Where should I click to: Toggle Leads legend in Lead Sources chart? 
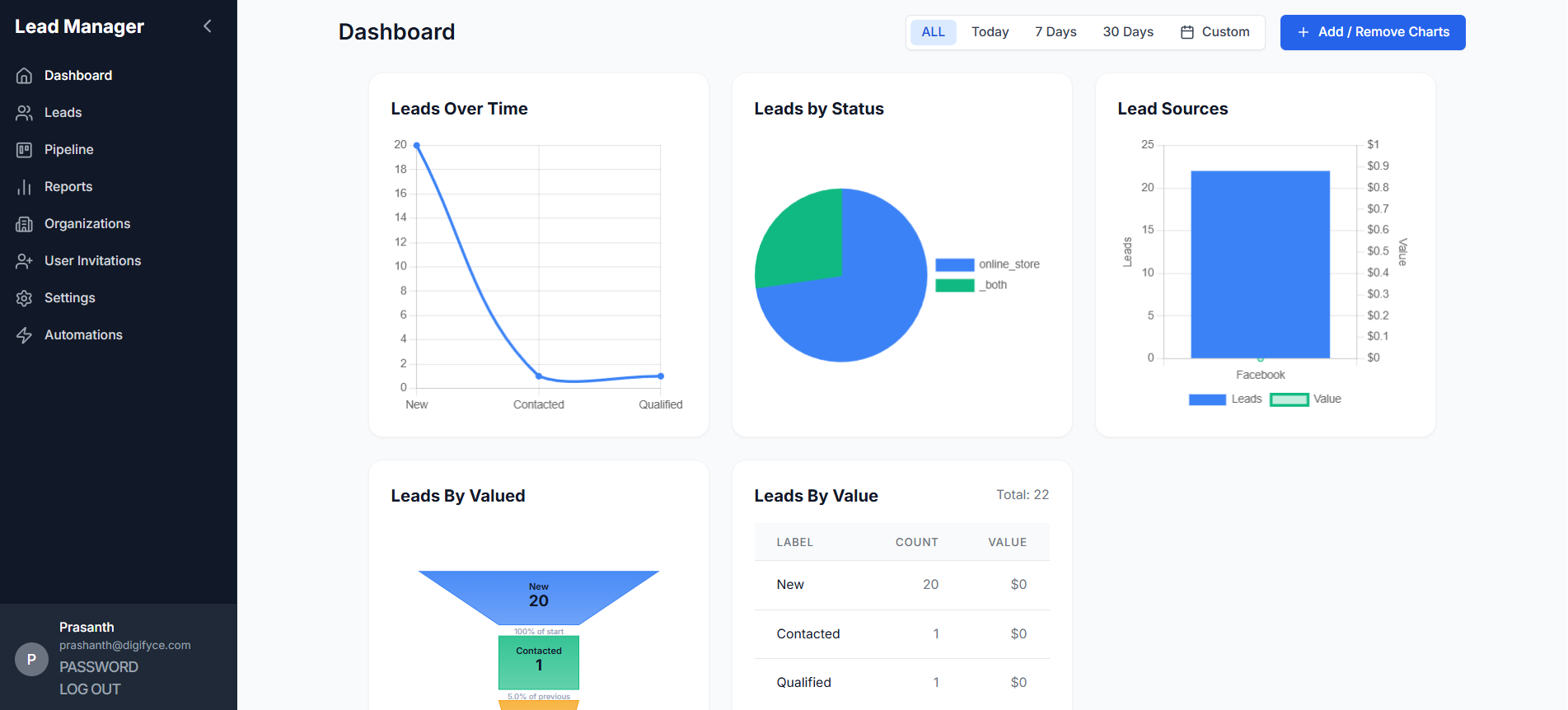(1207, 399)
